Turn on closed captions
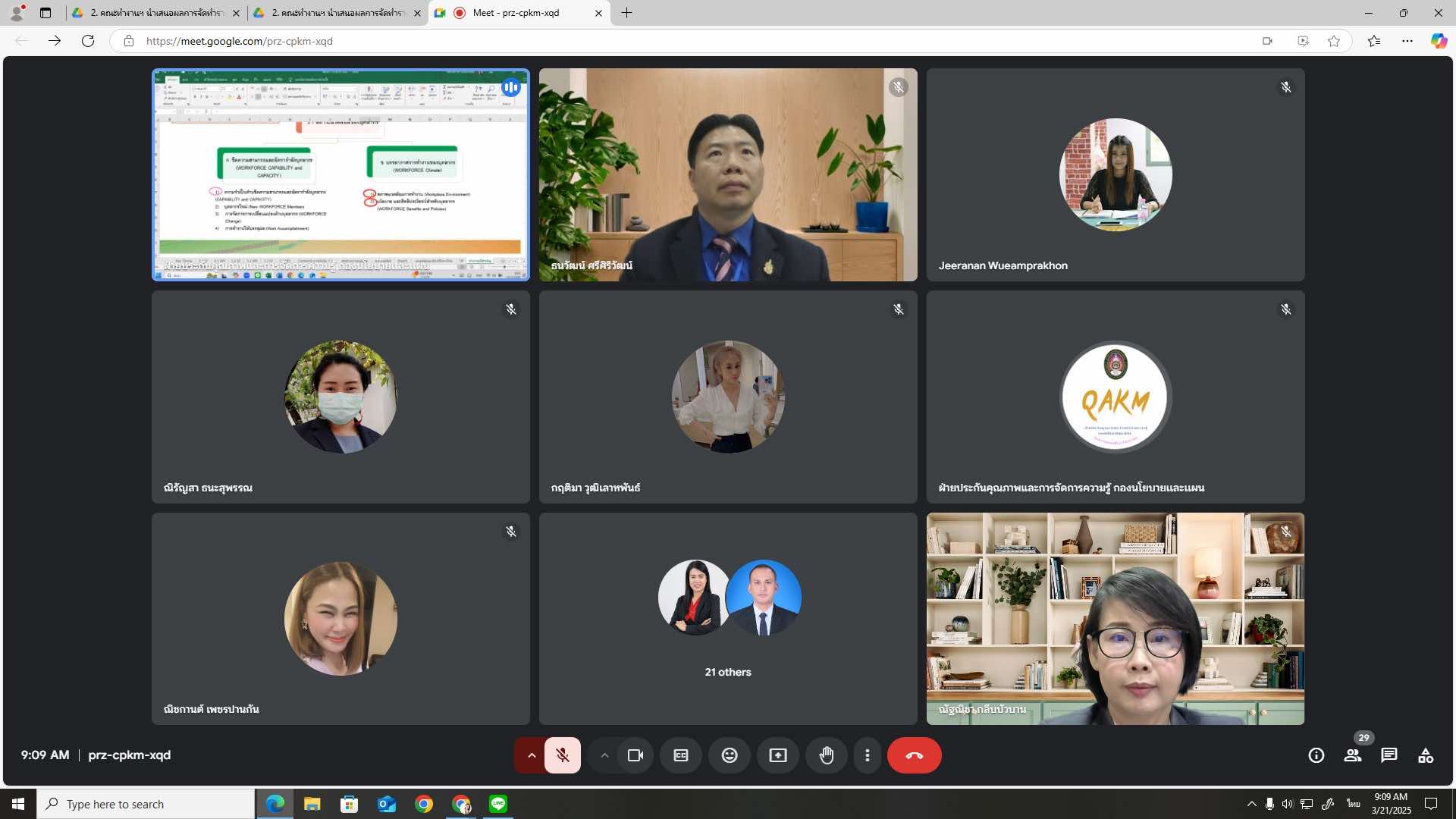The width and height of the screenshot is (1456, 819). click(x=681, y=755)
